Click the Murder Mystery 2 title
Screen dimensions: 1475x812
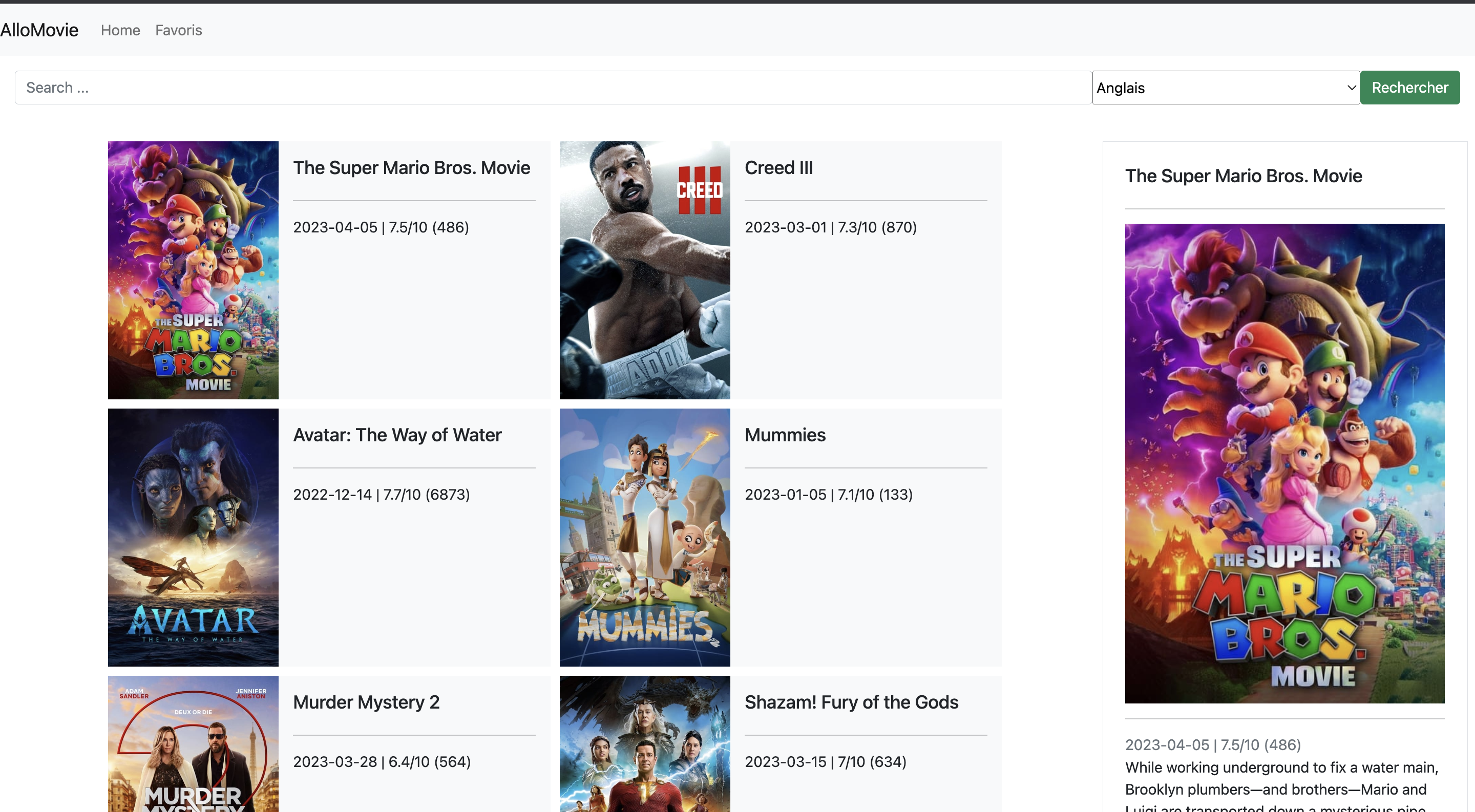(367, 702)
